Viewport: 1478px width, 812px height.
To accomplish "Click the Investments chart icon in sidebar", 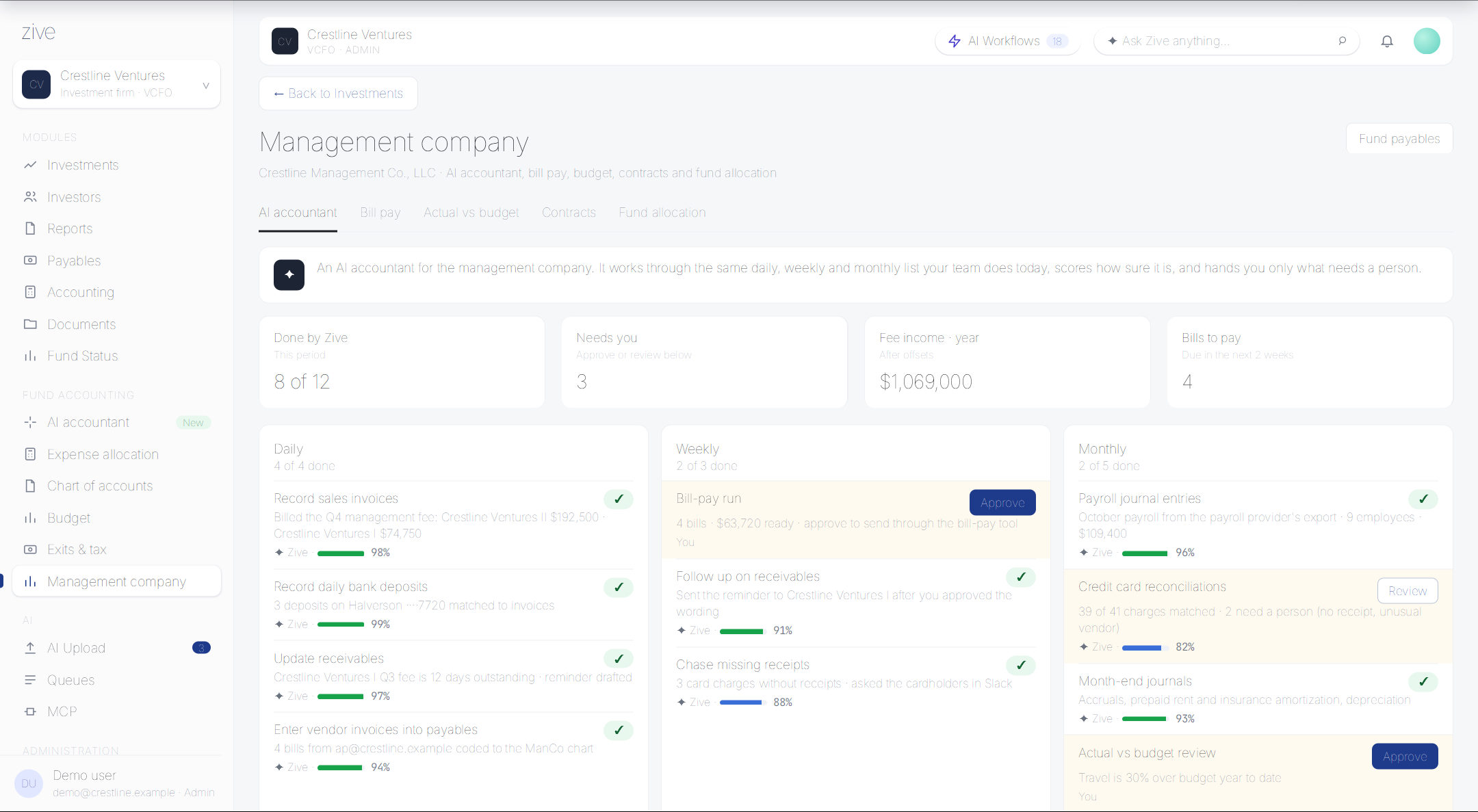I will [30, 165].
